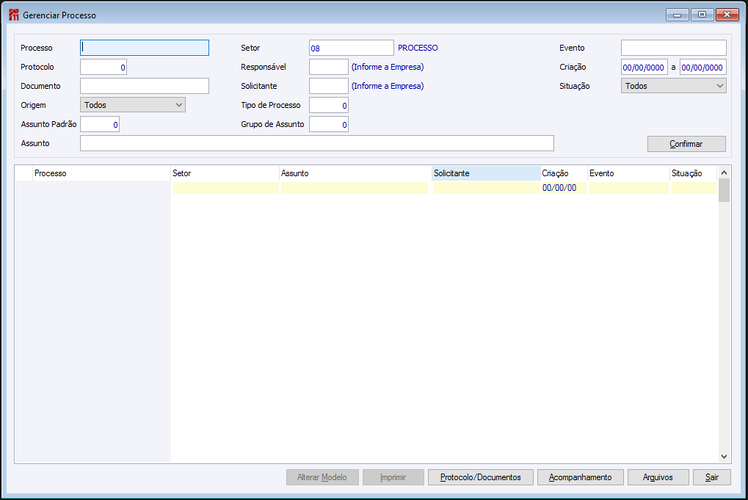Click the long Assunto text field
Screen dimensions: 748x500
click(x=317, y=143)
